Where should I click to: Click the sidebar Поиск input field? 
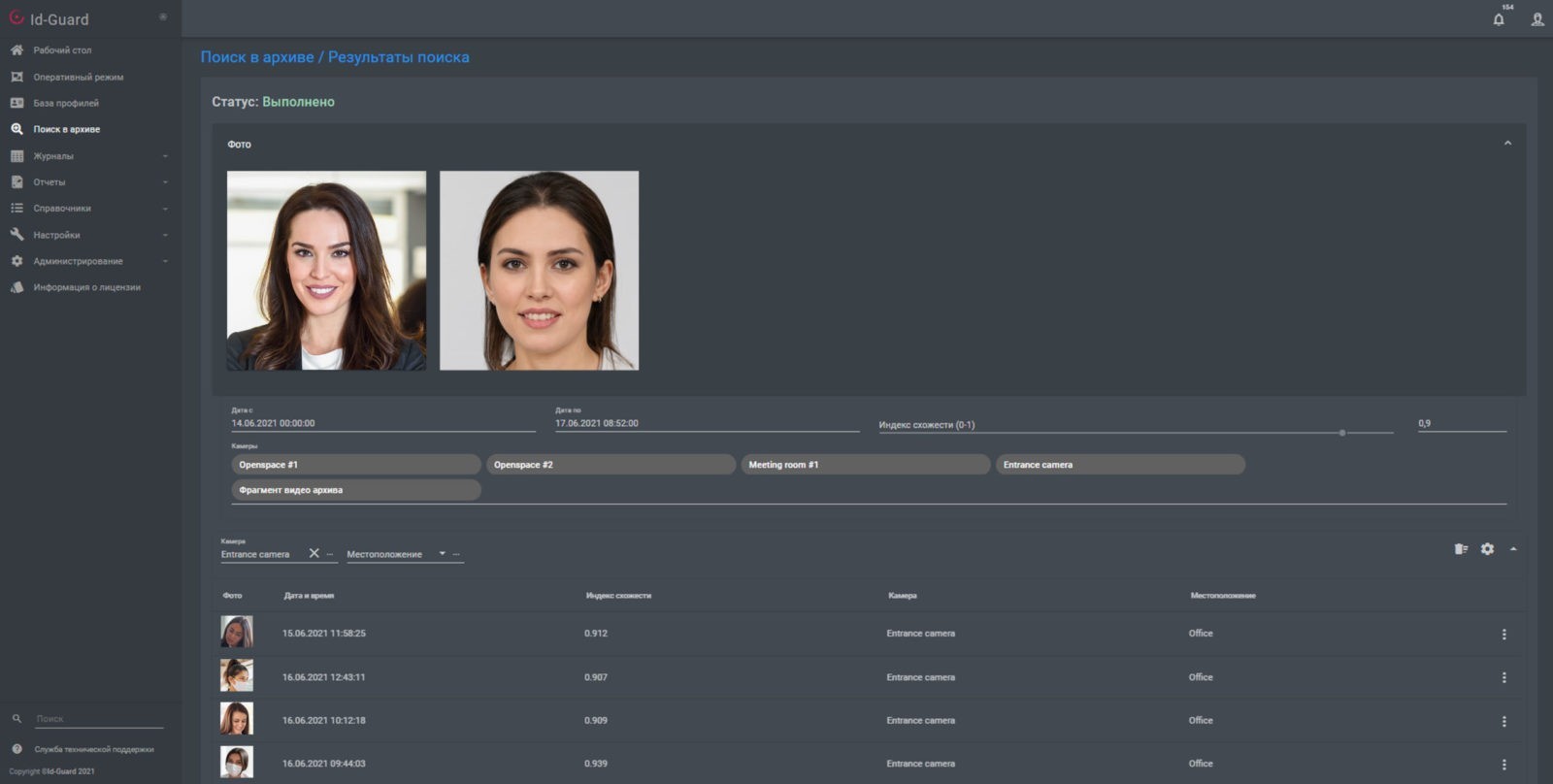pos(99,719)
